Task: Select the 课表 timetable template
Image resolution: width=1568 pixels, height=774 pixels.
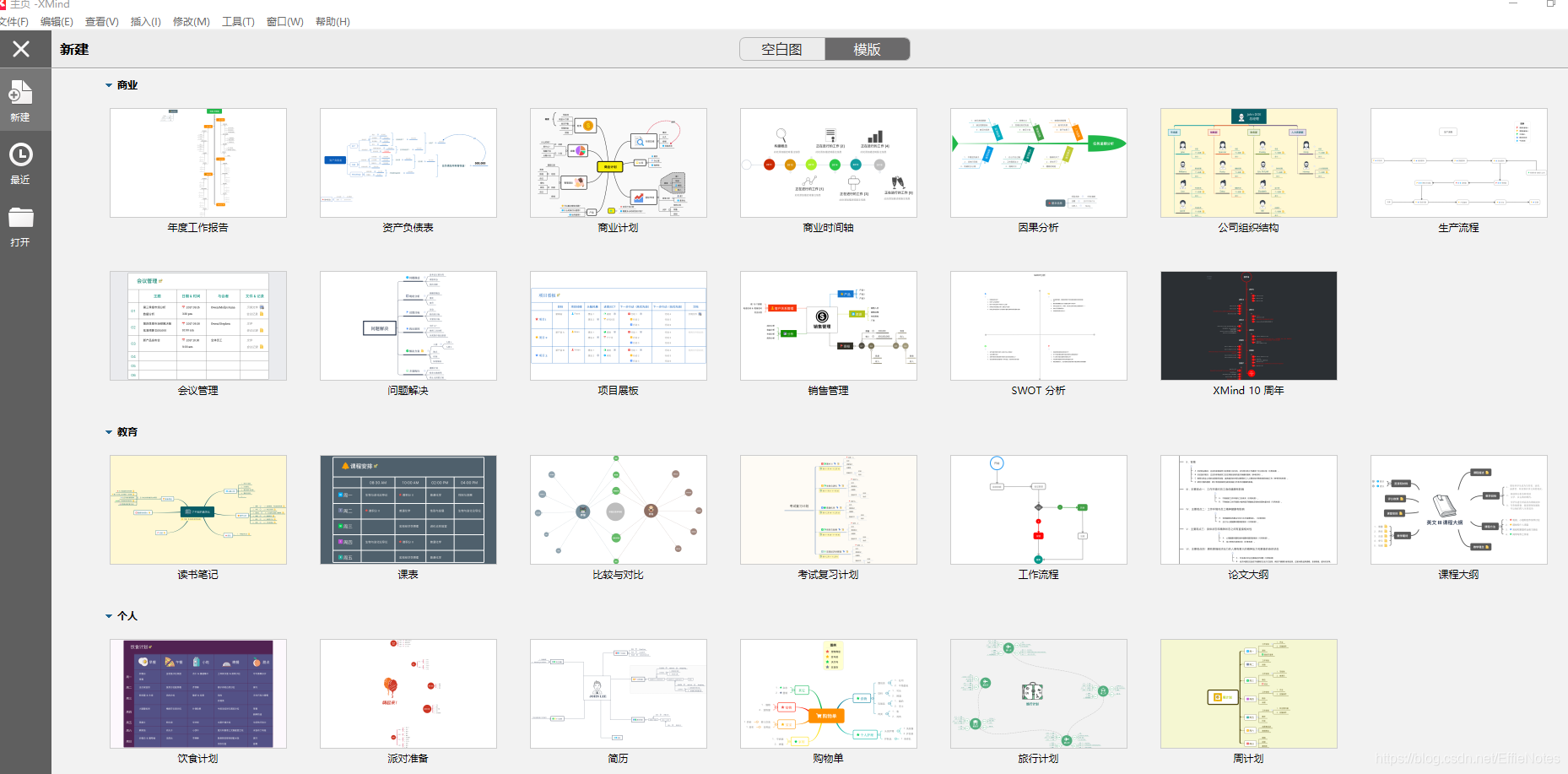Action: click(x=408, y=510)
